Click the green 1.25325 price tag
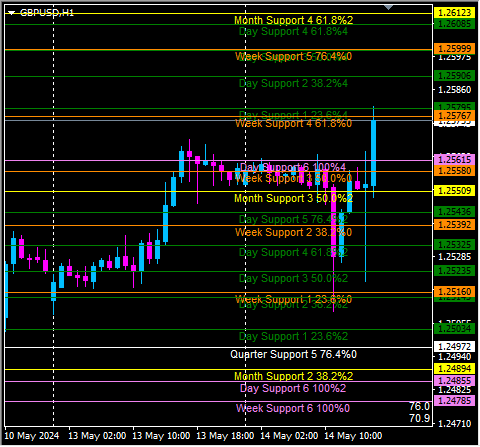The height and width of the screenshot is (447, 480). 455,245
